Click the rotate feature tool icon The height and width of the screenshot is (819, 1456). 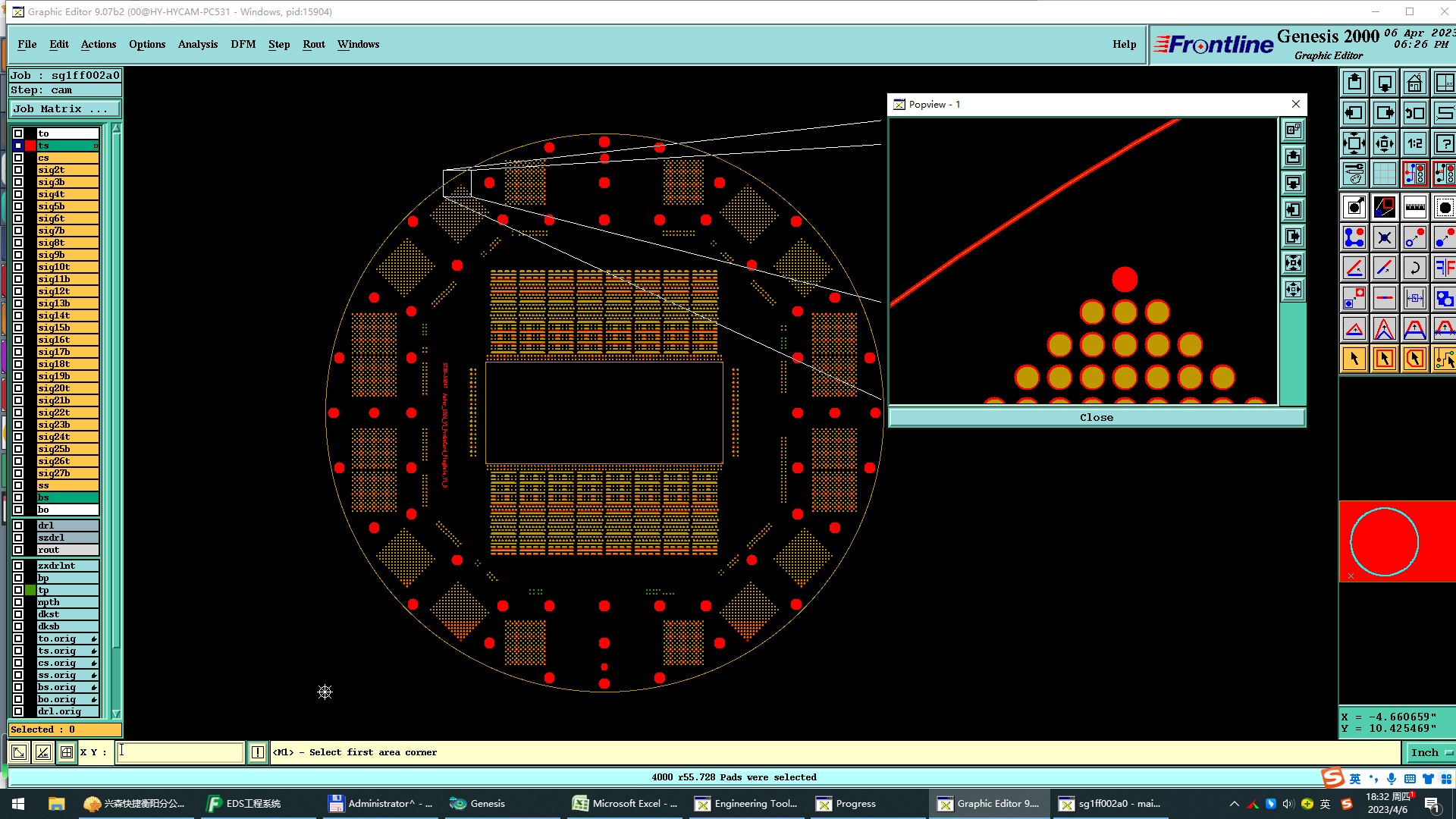click(1414, 268)
